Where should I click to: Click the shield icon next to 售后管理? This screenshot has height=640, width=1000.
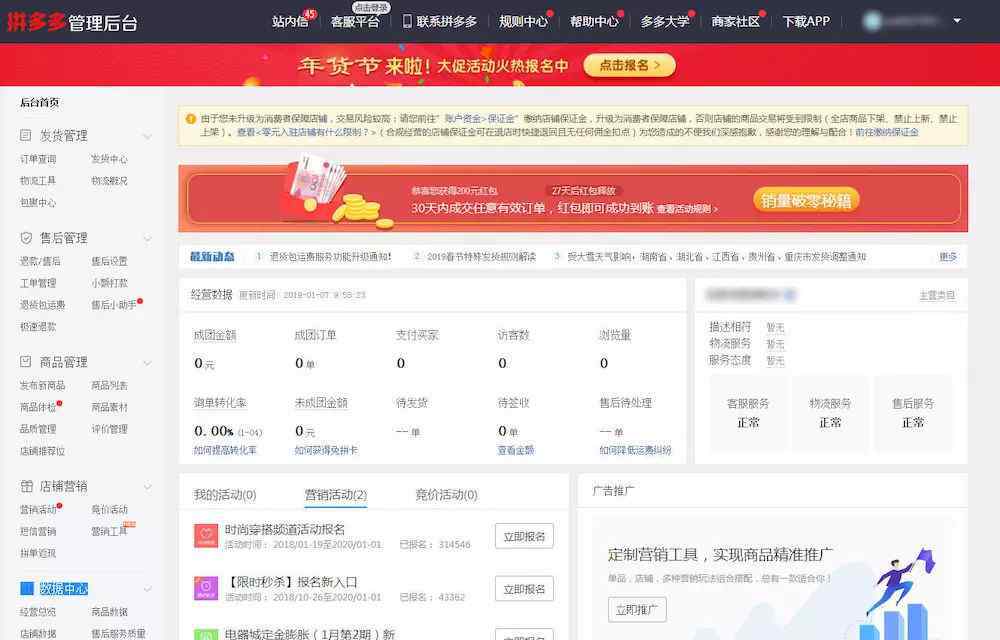click(26, 238)
